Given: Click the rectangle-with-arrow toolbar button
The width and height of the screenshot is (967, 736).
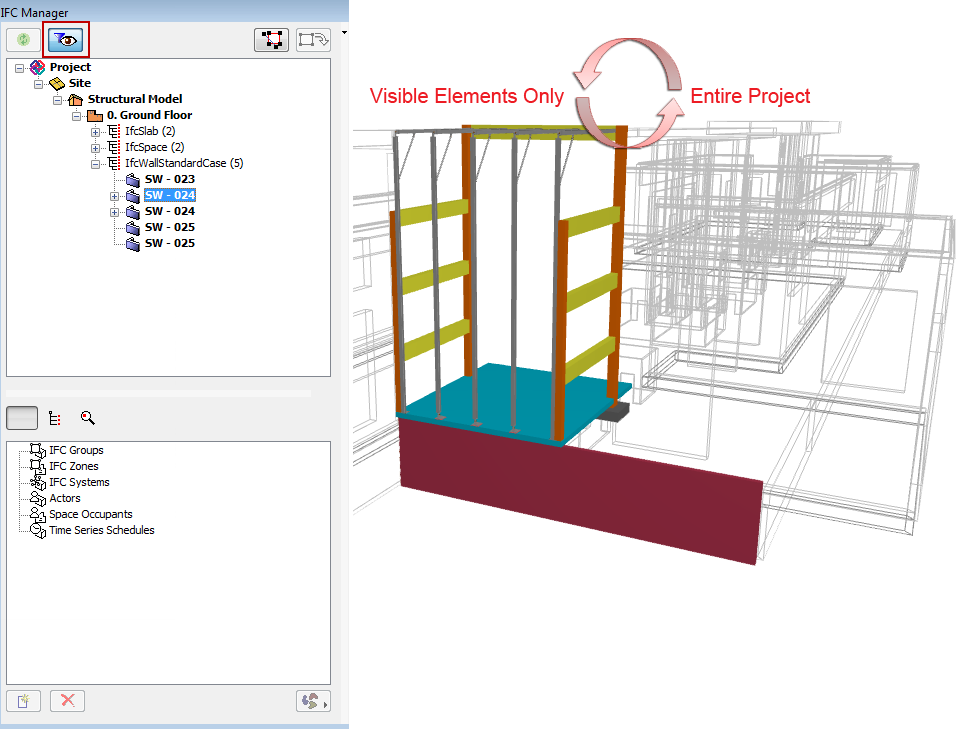Looking at the screenshot, I should click(x=313, y=40).
